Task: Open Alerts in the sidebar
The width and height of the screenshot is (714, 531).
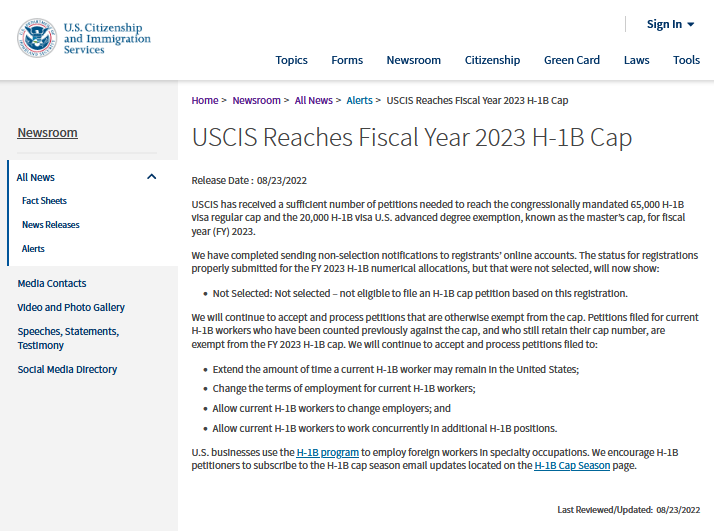Action: click(33, 249)
